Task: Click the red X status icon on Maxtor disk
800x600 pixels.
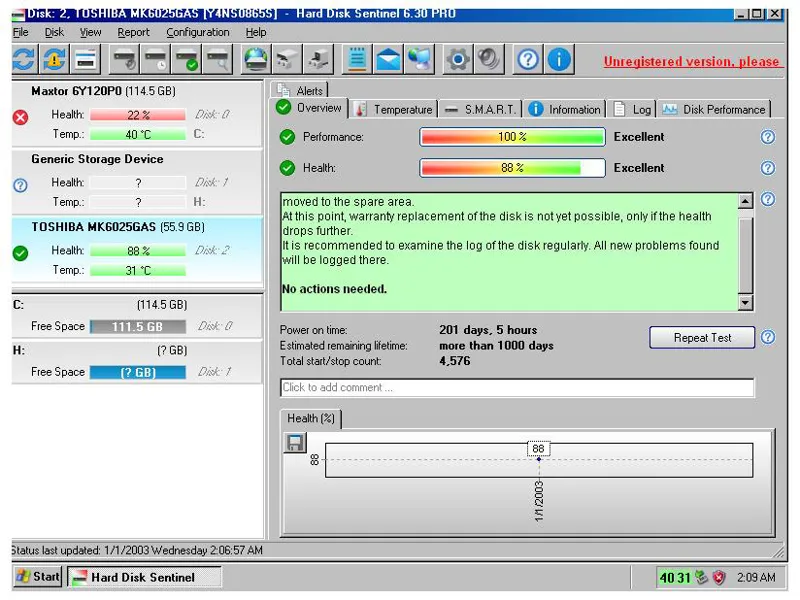Action: pyautogui.click(x=20, y=118)
